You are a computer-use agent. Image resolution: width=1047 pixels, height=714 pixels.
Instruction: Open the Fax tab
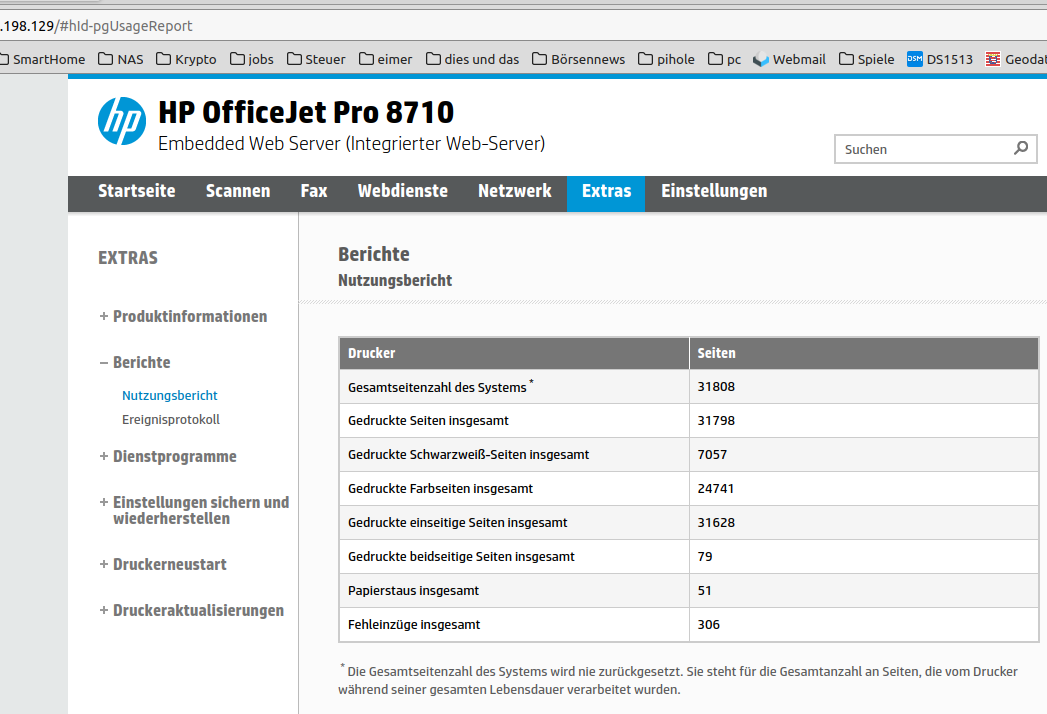pos(314,191)
